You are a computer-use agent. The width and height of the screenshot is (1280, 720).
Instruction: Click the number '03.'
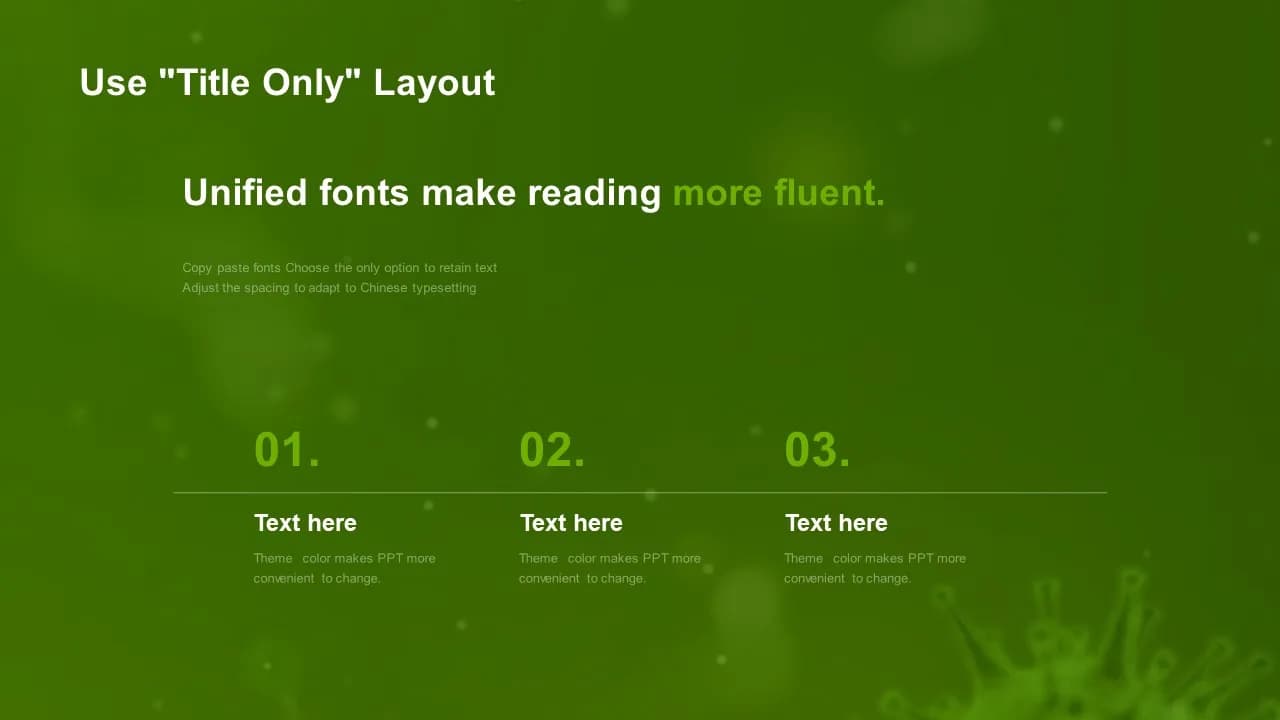tap(817, 450)
